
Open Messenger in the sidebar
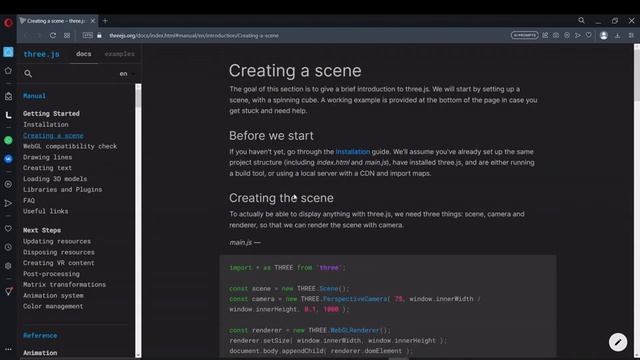click(8, 159)
